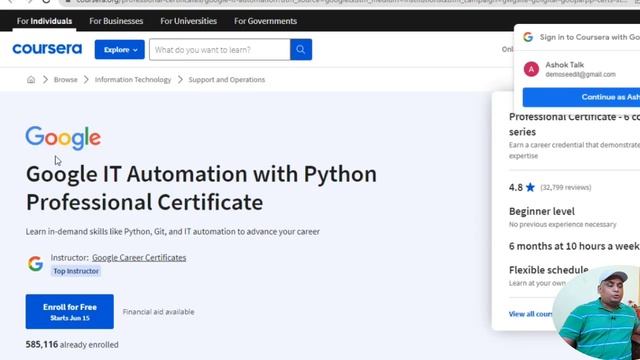The width and height of the screenshot is (640, 360).
Task: Click the magnifier search button
Action: tap(301, 49)
